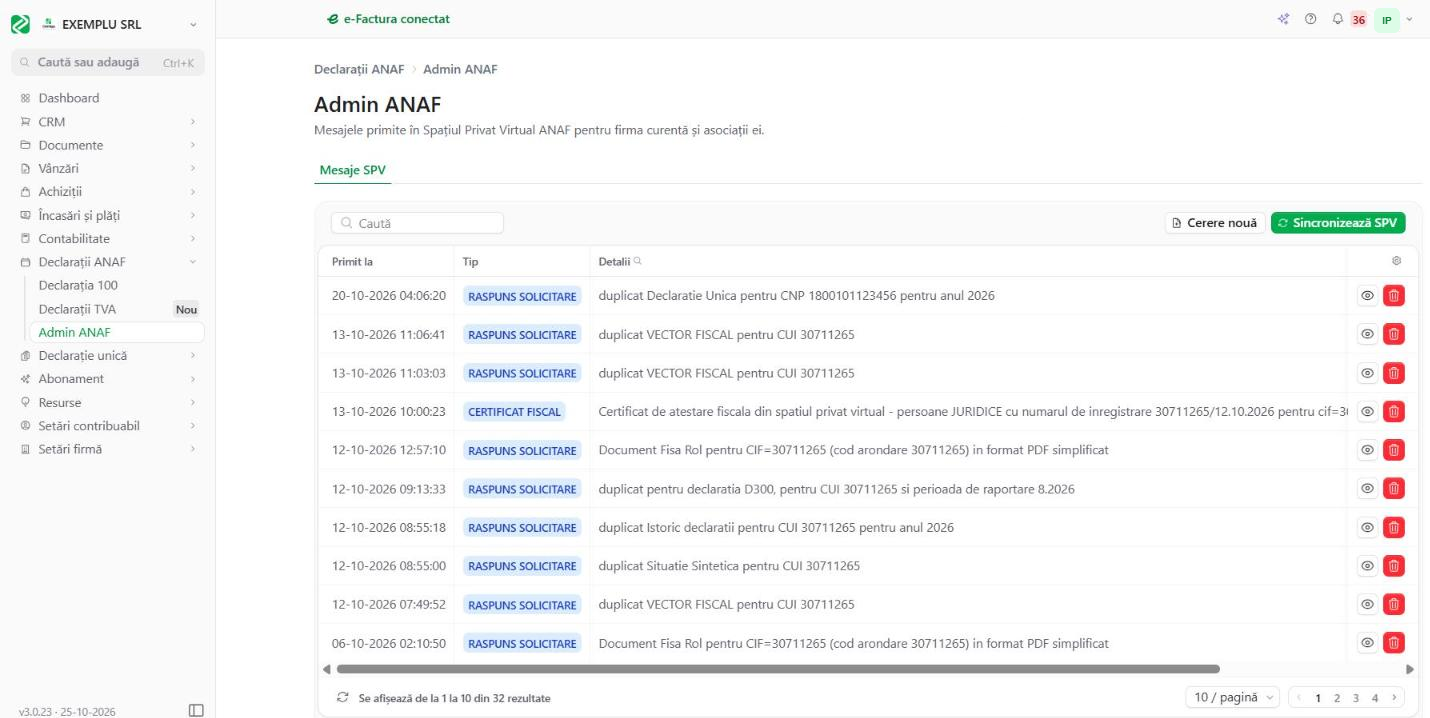
Task: Delete the D300 declaration duplicate message
Action: [1393, 489]
